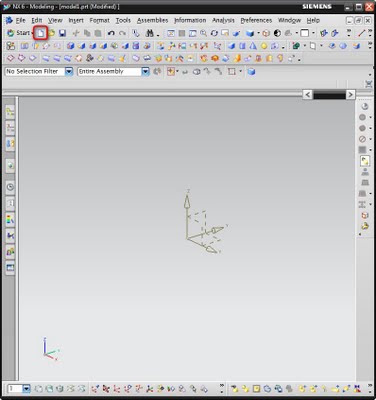Click the yellow square icon in bottom toolbar

click(256, 389)
